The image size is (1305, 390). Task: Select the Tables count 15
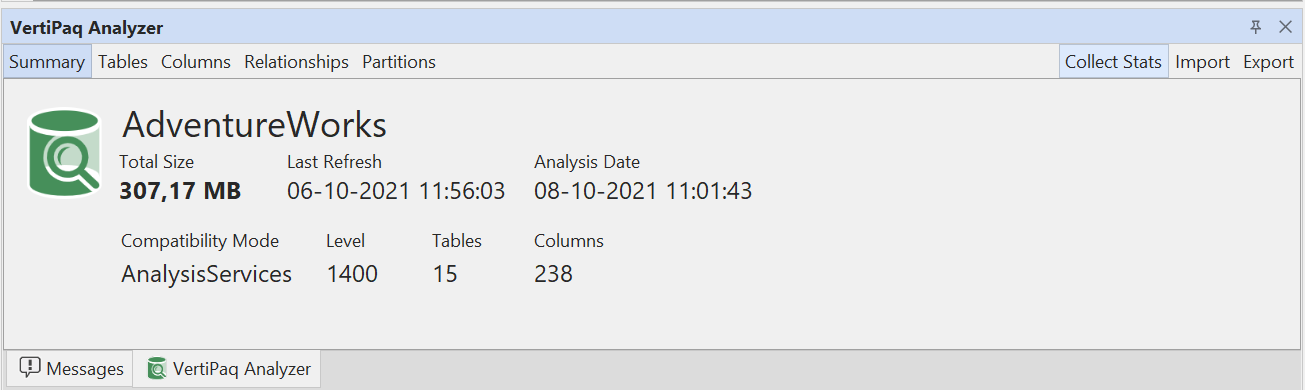coord(445,274)
